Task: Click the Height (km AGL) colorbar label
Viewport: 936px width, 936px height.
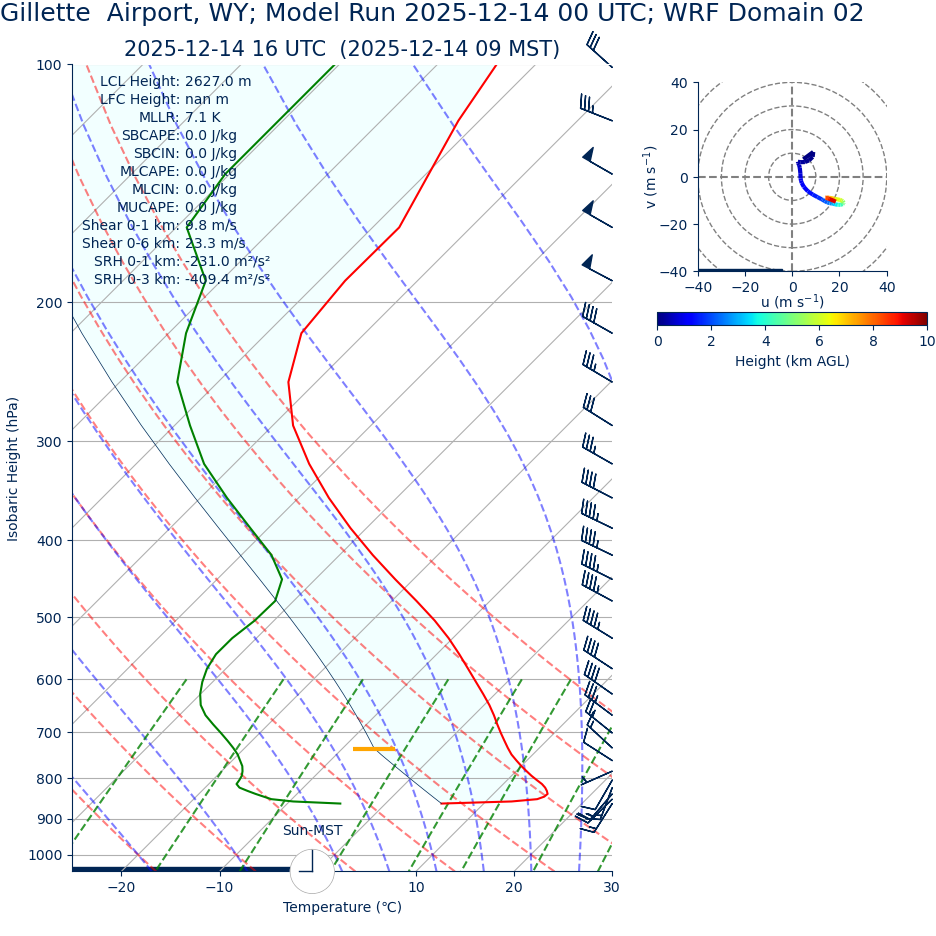Action: (792, 361)
